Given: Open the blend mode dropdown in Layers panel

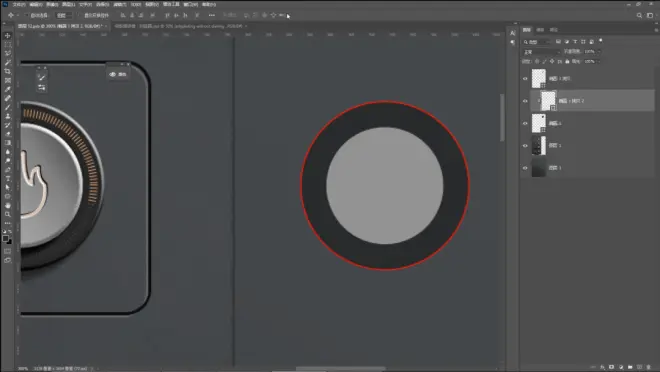Looking at the screenshot, I should coord(542,52).
